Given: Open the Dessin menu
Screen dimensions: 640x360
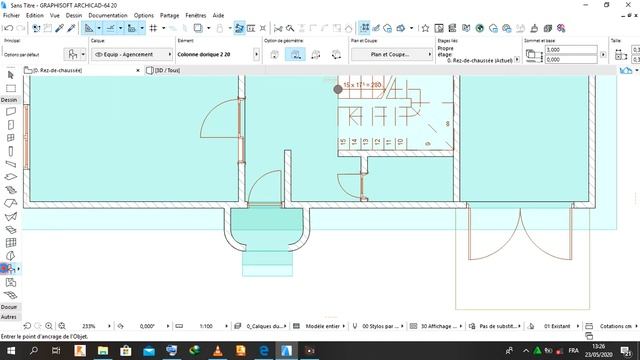Looking at the screenshot, I should pyautogui.click(x=74, y=16).
